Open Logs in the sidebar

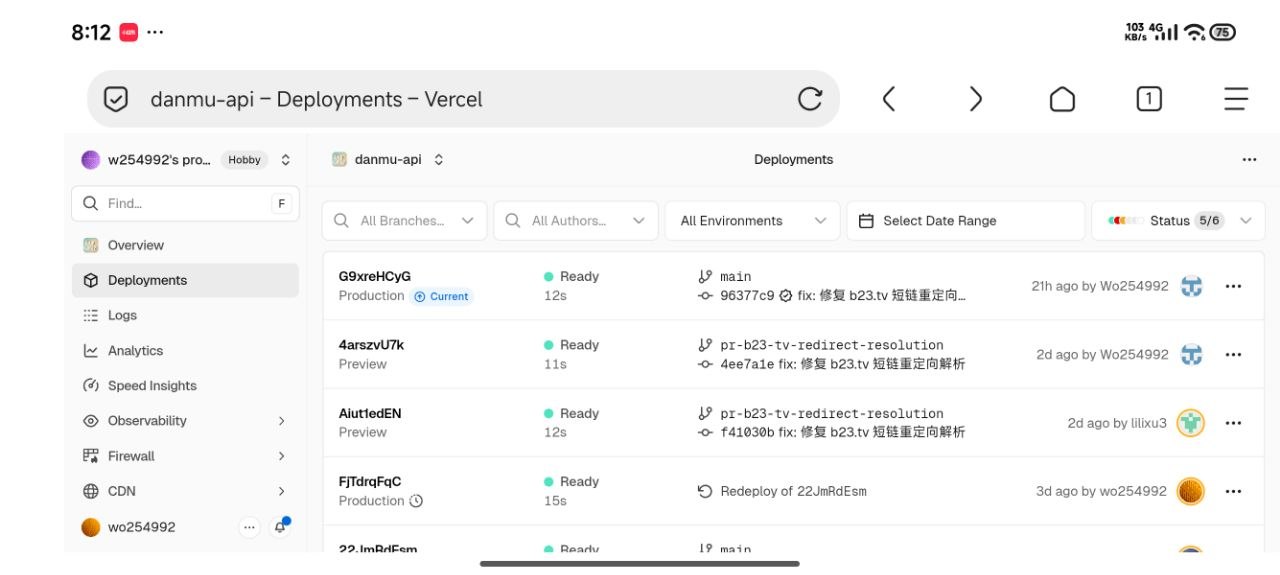click(x=185, y=315)
